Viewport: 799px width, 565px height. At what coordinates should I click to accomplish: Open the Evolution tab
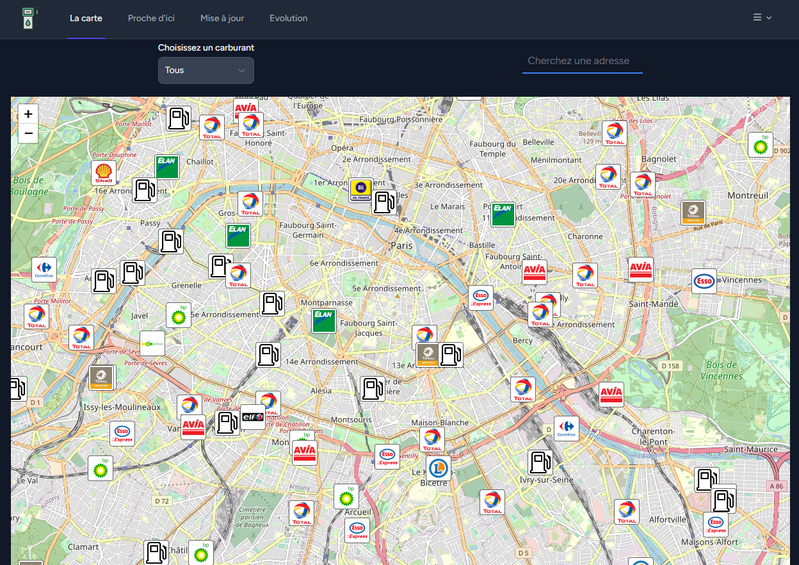(x=288, y=18)
